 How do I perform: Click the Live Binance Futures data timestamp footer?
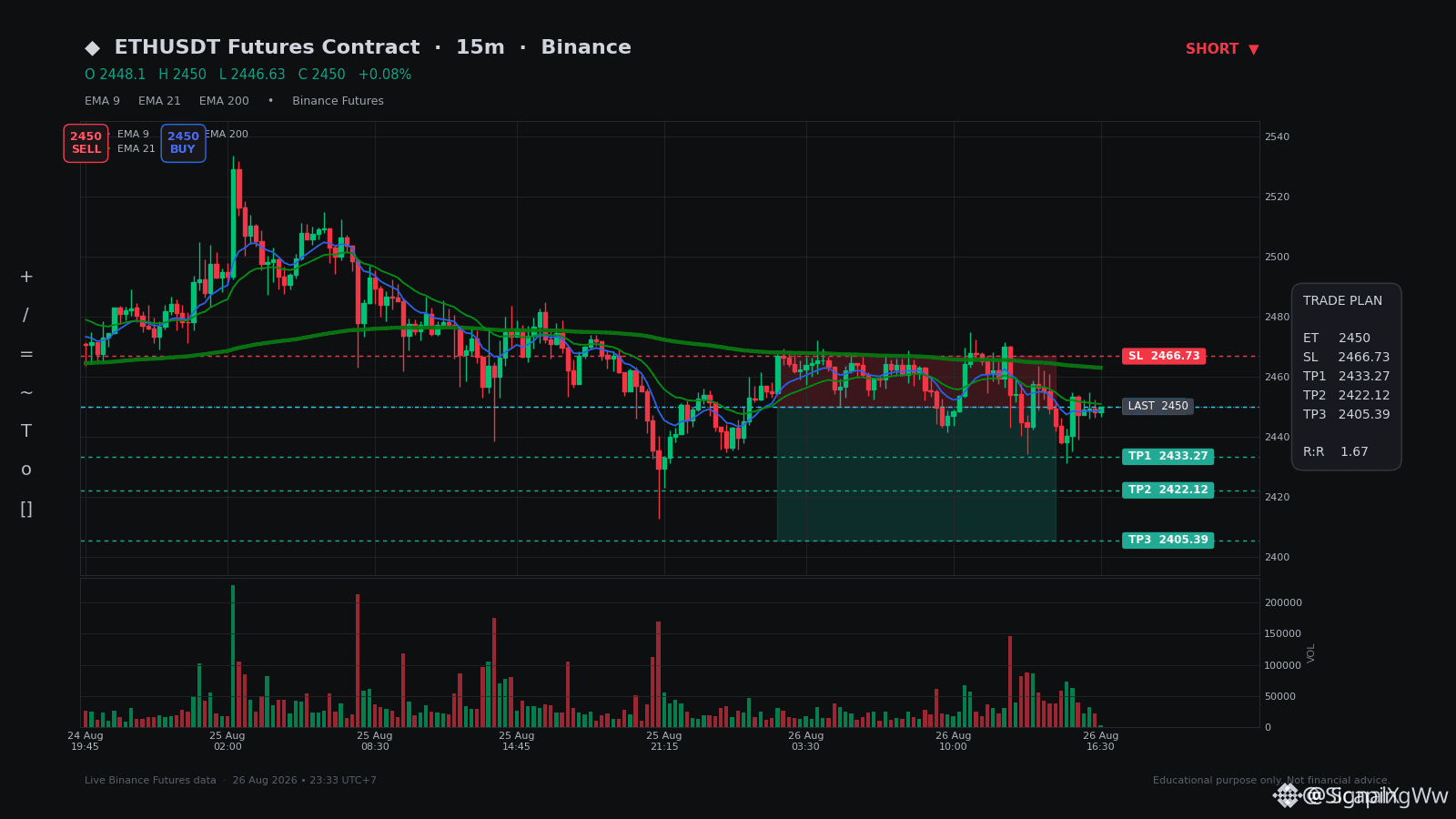[230, 780]
